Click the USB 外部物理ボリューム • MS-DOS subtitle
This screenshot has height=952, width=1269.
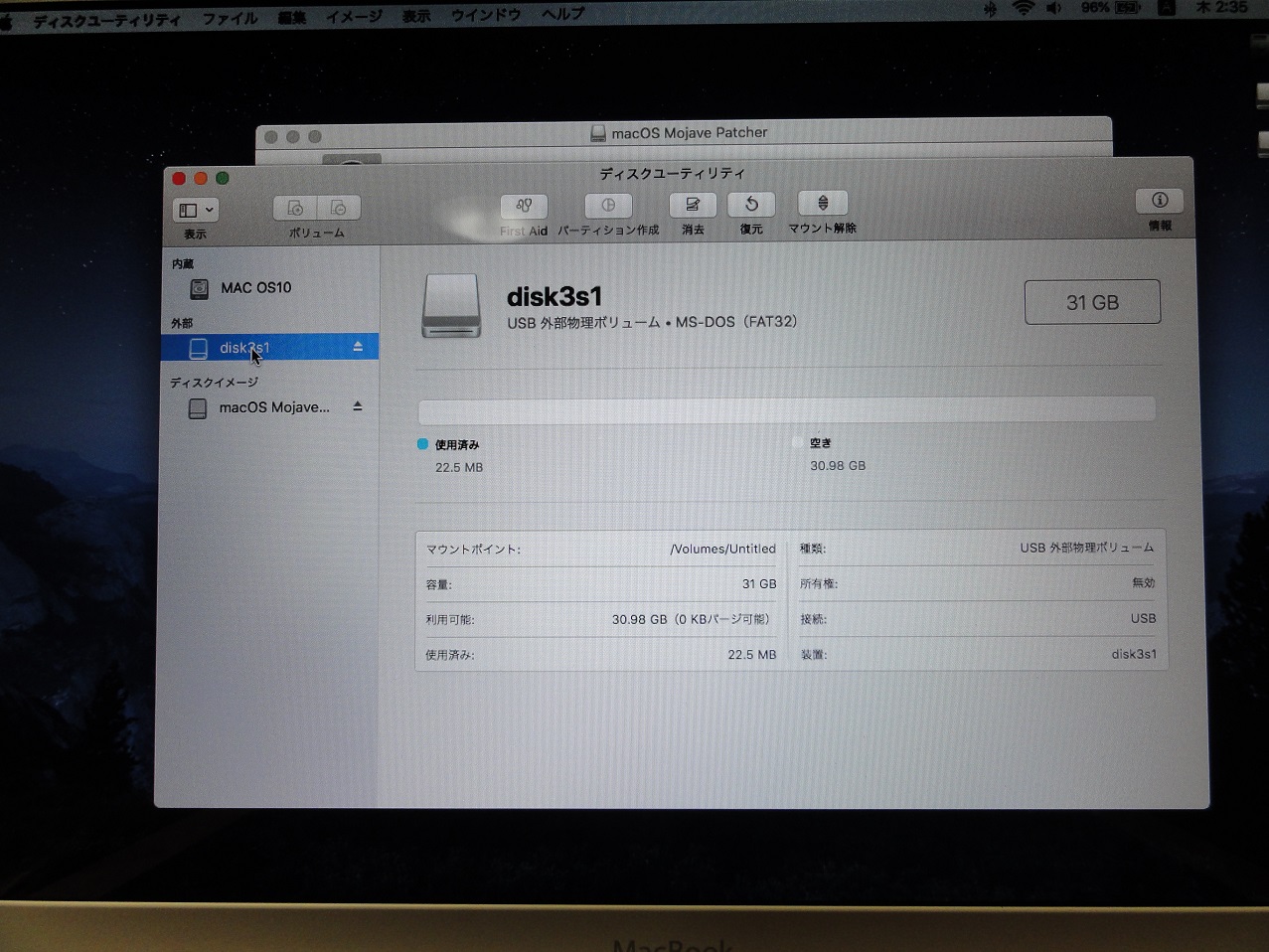(652, 322)
